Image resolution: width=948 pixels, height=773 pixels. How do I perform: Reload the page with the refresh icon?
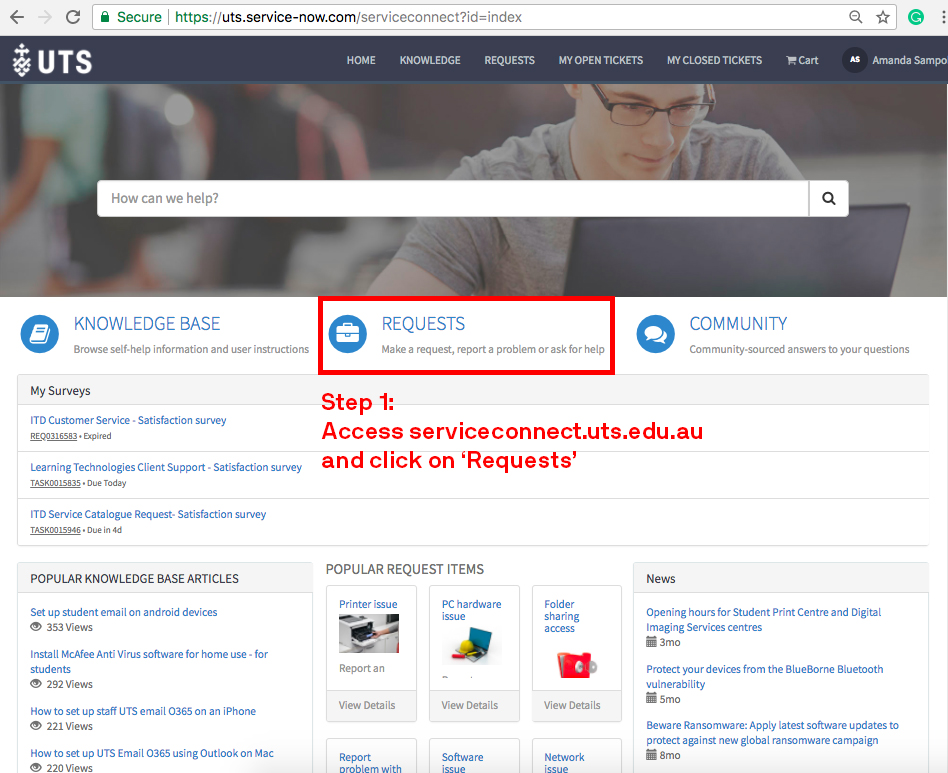pos(73,17)
